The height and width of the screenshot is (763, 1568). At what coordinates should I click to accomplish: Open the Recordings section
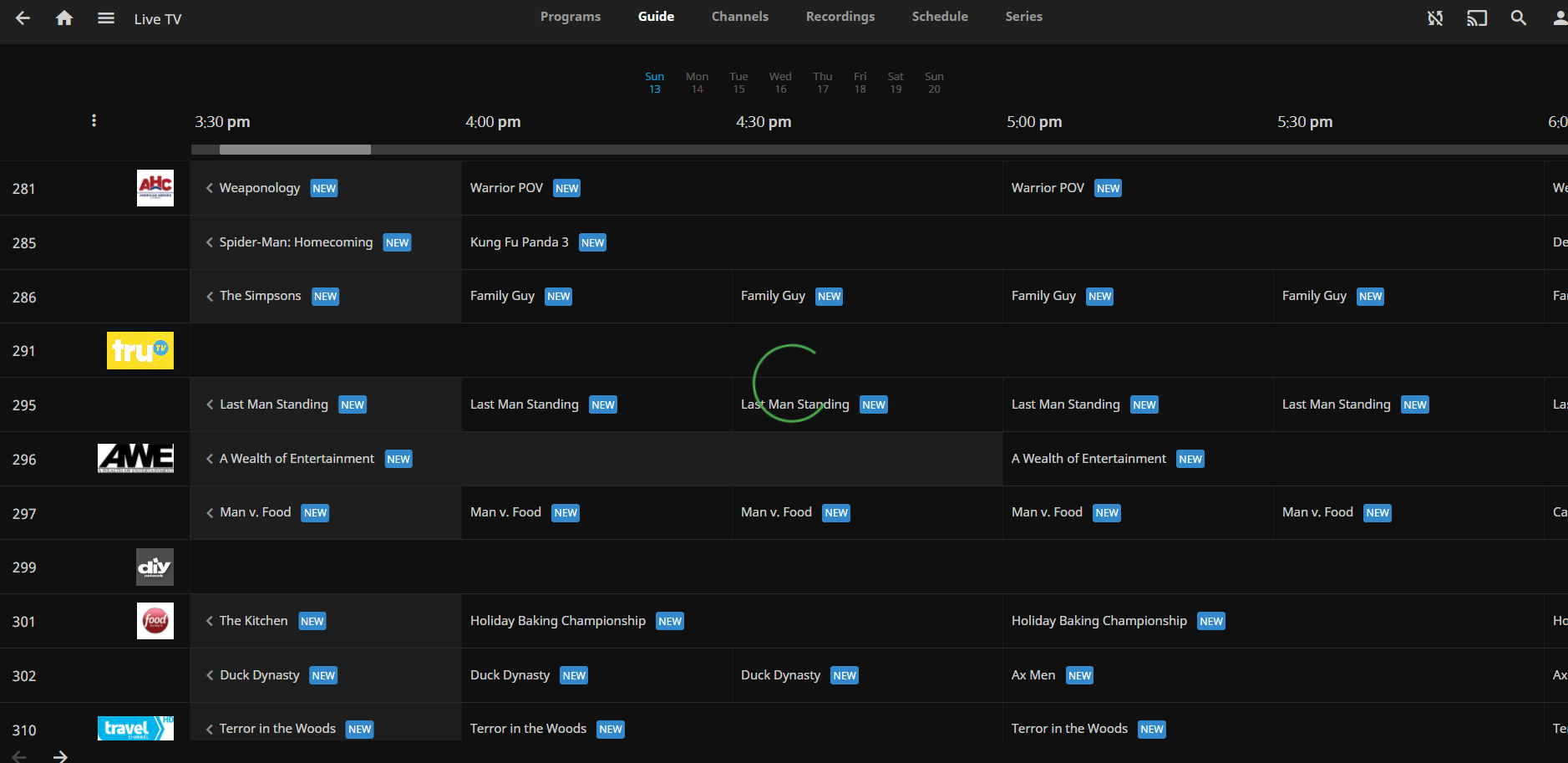point(840,16)
